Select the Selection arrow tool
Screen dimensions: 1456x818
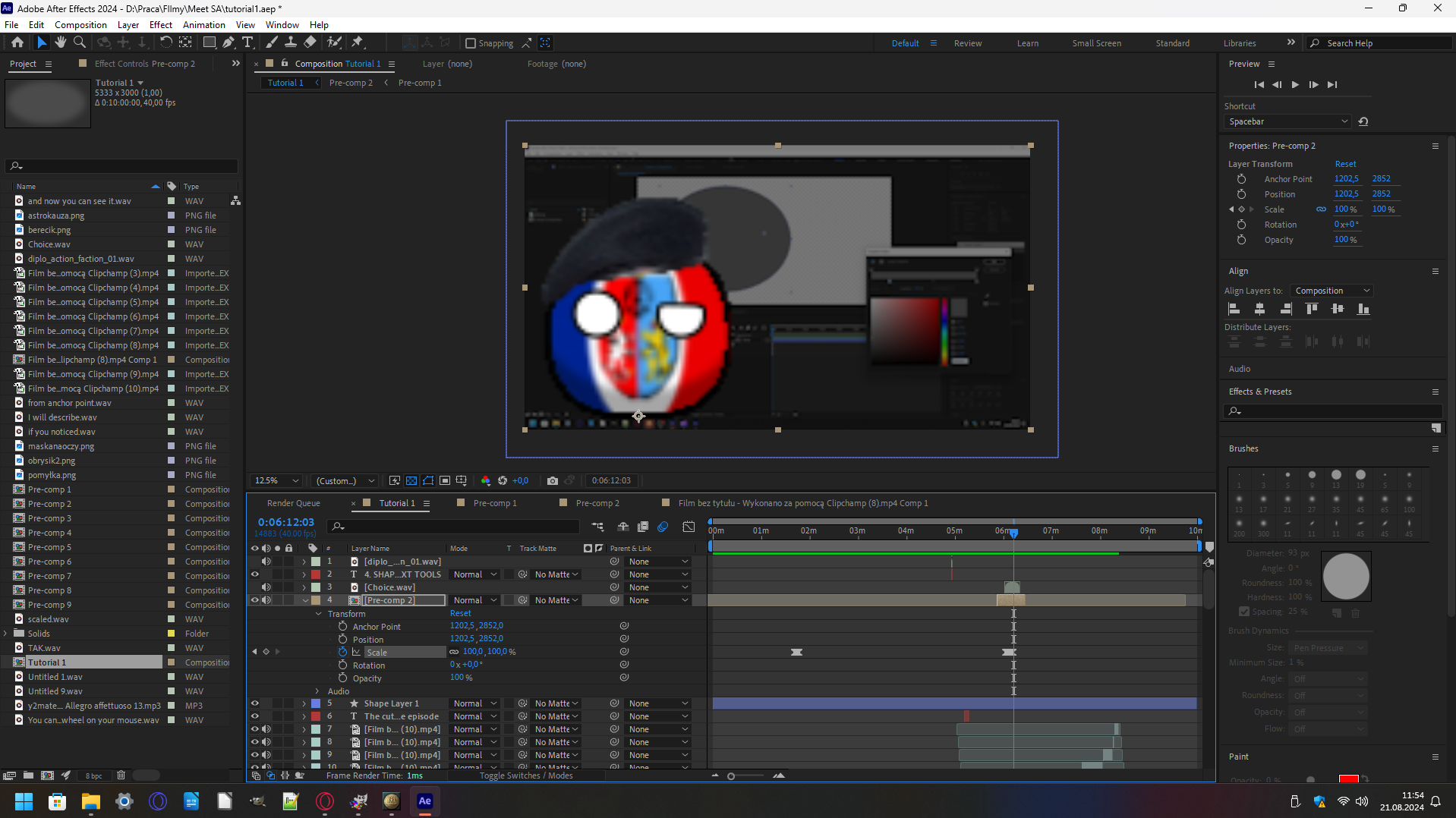(42, 42)
